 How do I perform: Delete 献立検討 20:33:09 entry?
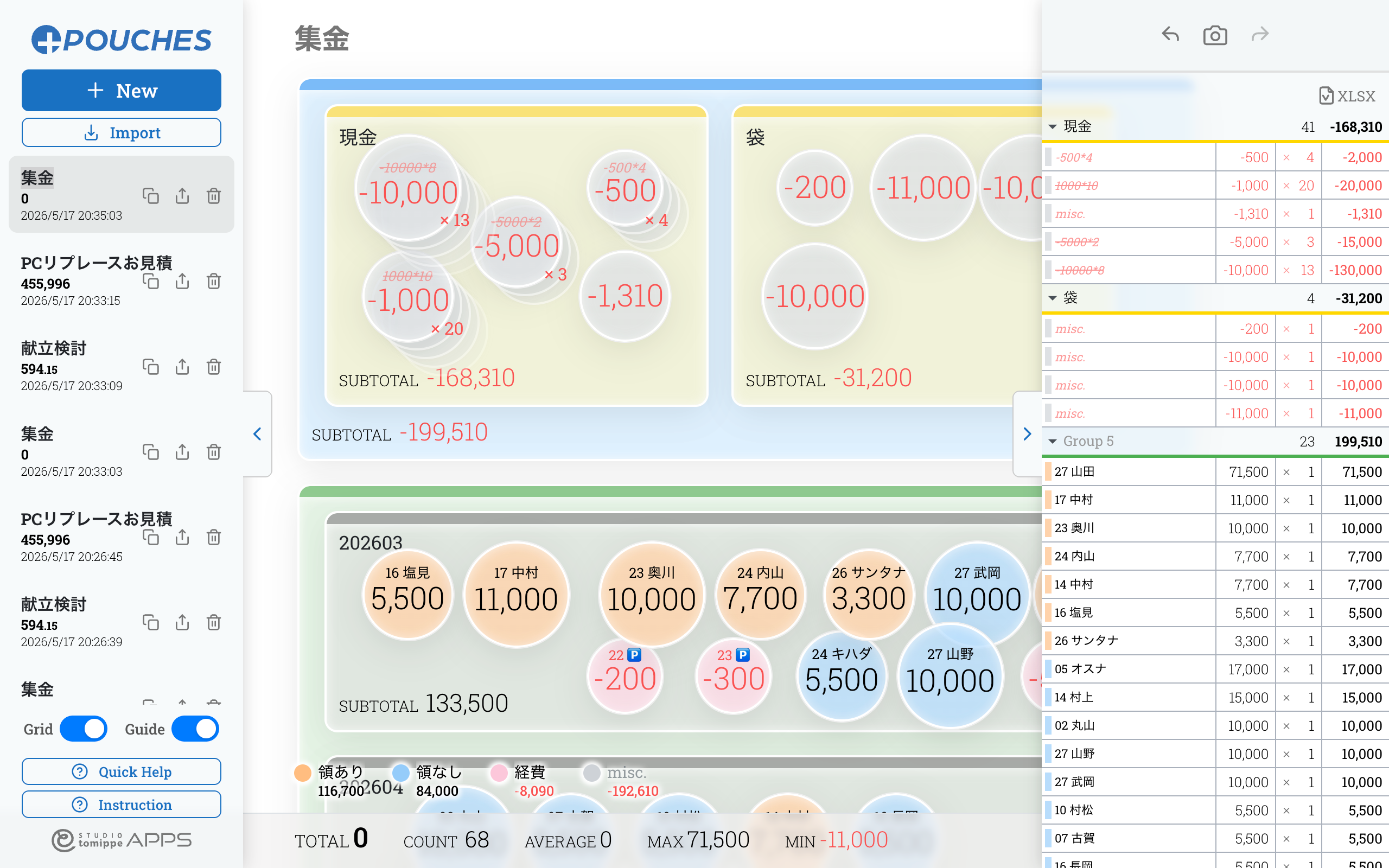(x=214, y=366)
